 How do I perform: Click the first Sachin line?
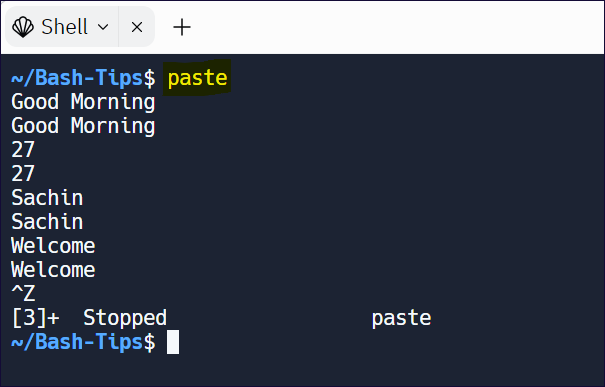47,198
